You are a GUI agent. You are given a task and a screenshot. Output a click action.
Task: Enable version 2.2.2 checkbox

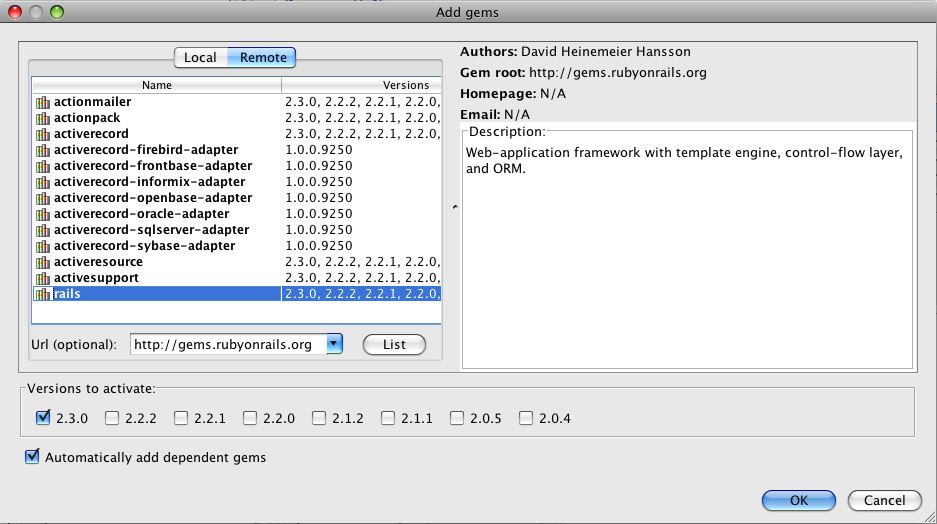[x=112, y=418]
